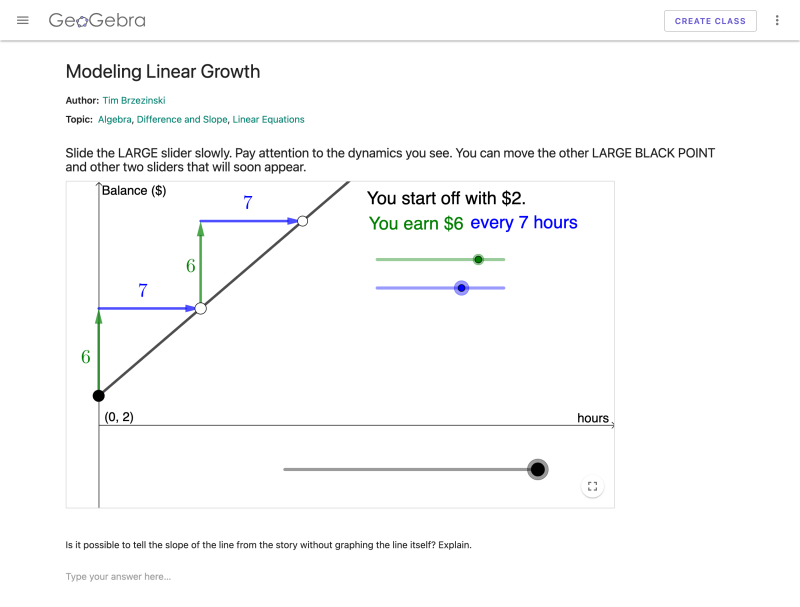
Task: Open the Linear Equations topic link
Action: coord(268,118)
